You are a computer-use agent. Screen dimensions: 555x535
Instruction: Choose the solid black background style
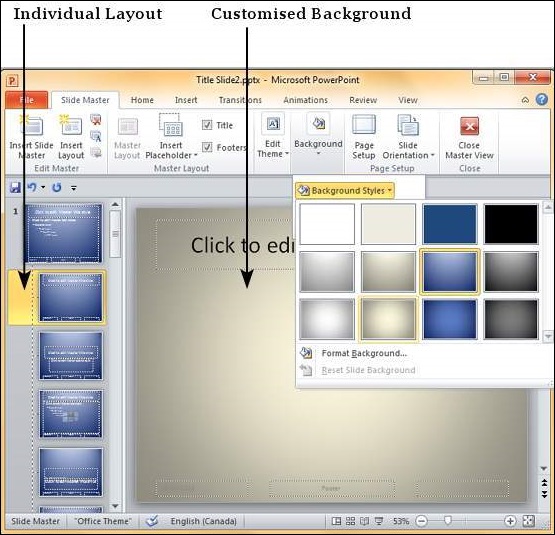511,224
